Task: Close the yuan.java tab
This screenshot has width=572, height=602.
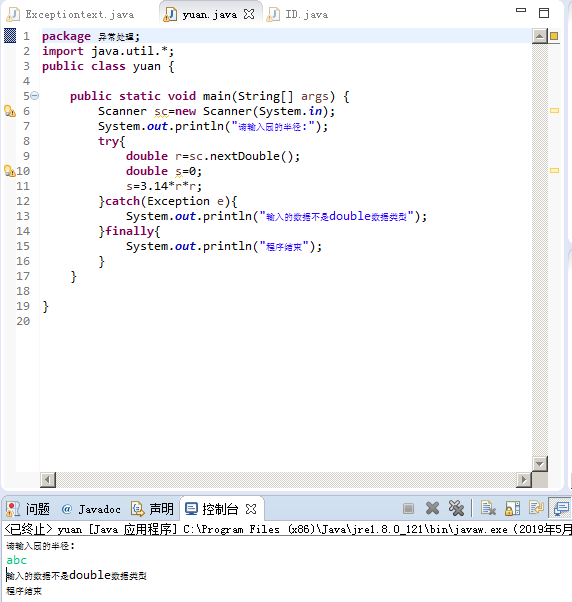Action: pyautogui.click(x=249, y=14)
